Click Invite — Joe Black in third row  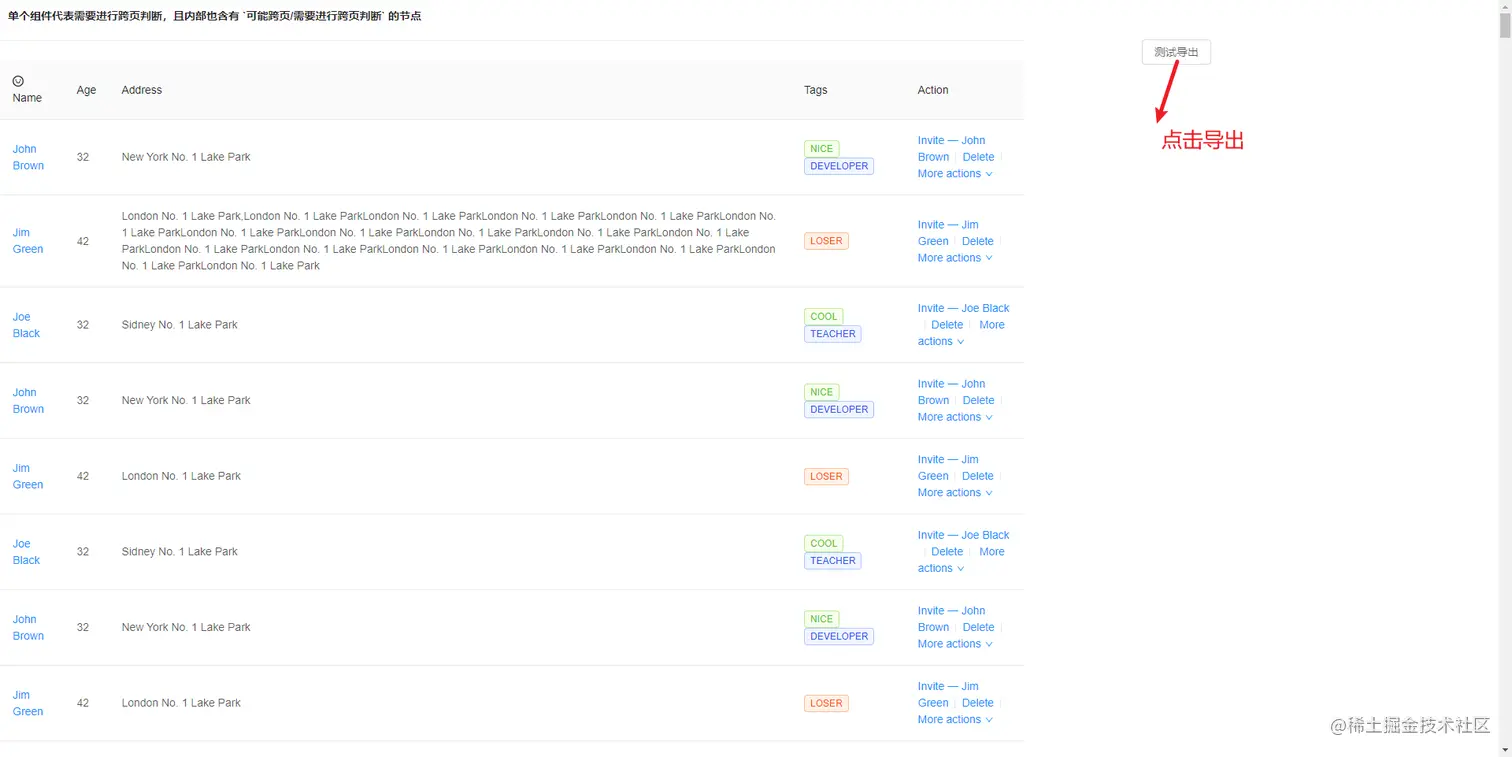click(x=963, y=308)
